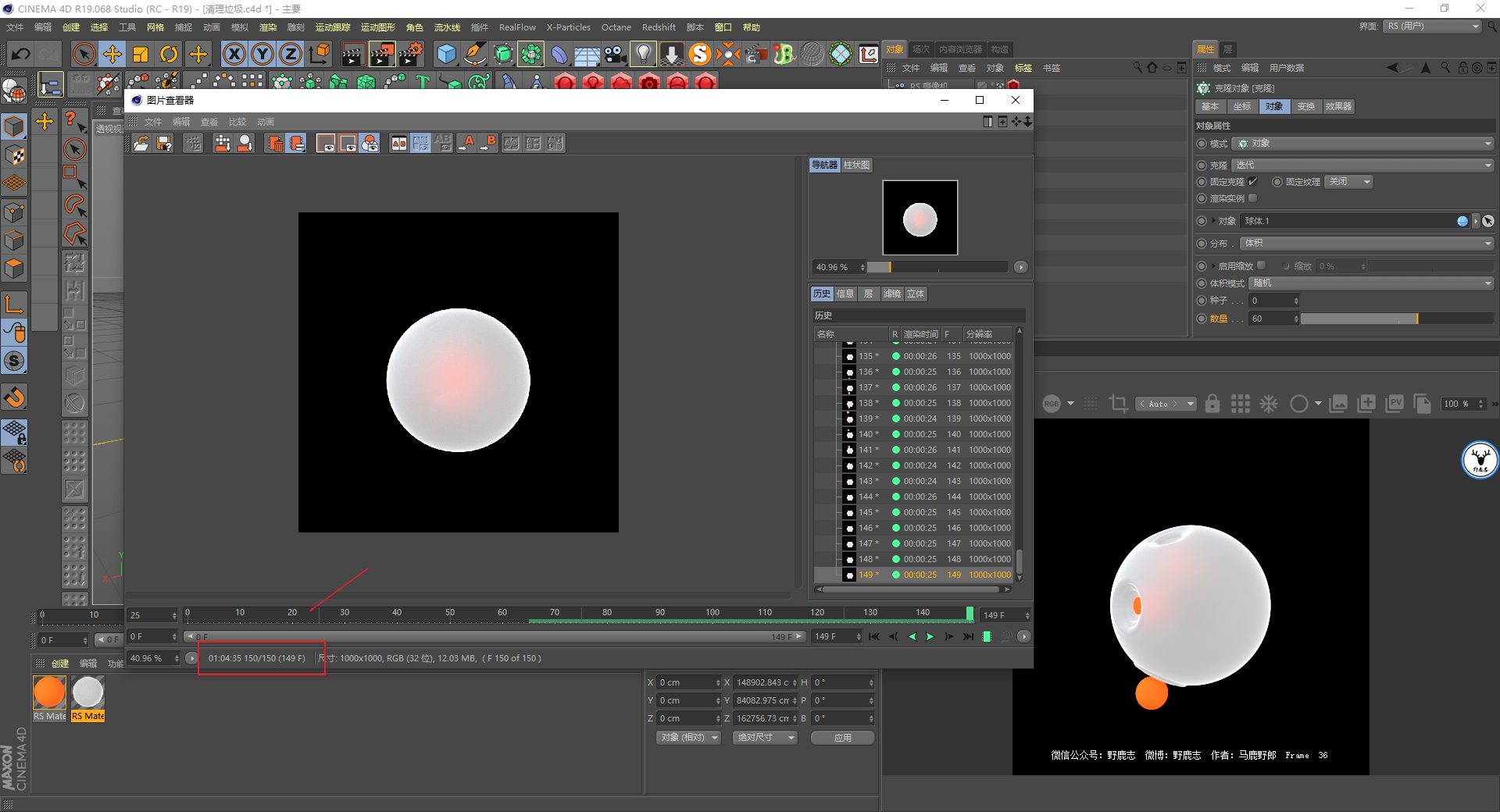This screenshot has width=1500, height=812.
Task: Switch to 柱状图 histogram tab
Action: pyautogui.click(x=857, y=165)
